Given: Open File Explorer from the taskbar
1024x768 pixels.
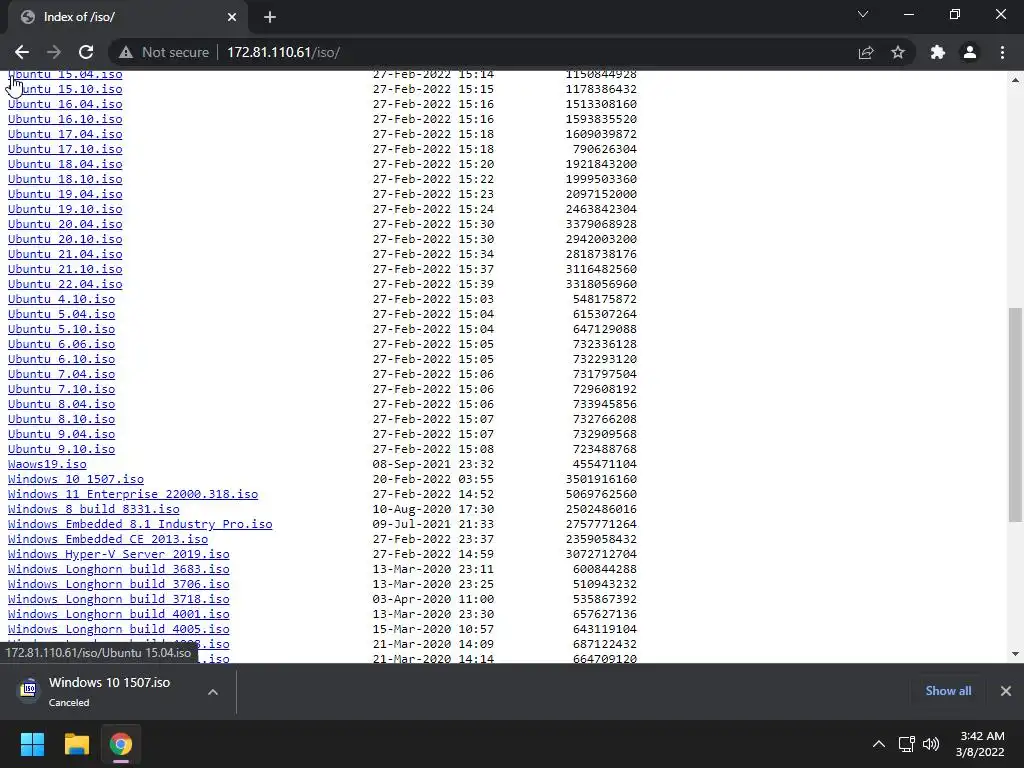Looking at the screenshot, I should click(76, 744).
